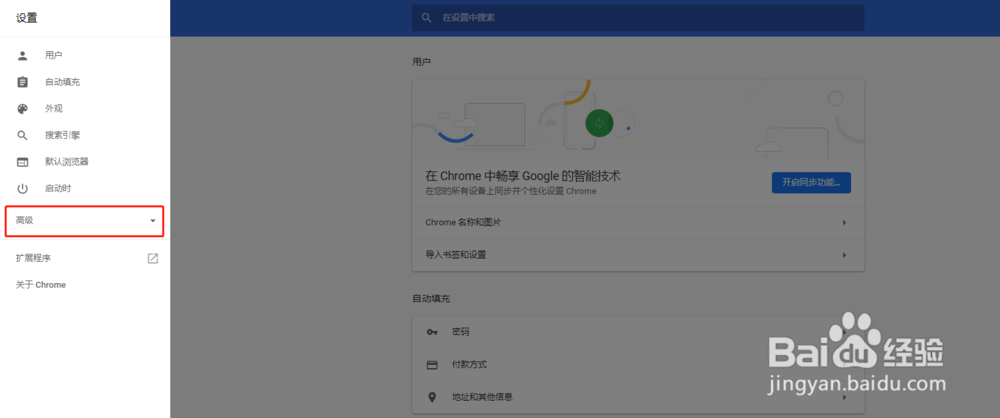Click the key icon in the 密码 row
The height and width of the screenshot is (418, 1000).
[x=432, y=332]
